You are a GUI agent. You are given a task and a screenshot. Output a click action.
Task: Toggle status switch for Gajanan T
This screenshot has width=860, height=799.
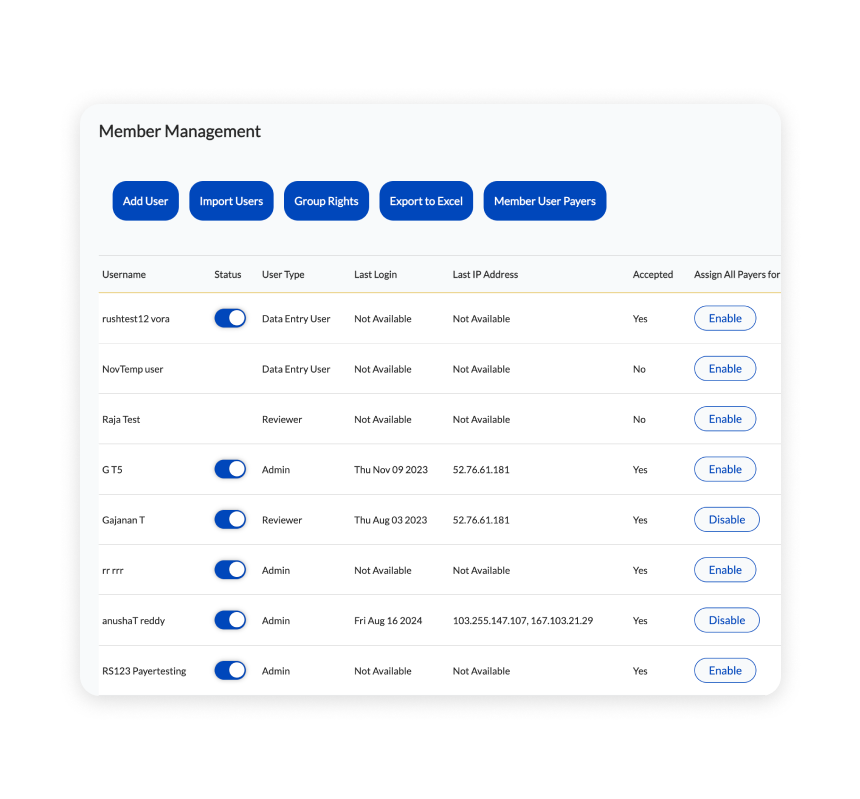[x=230, y=519]
